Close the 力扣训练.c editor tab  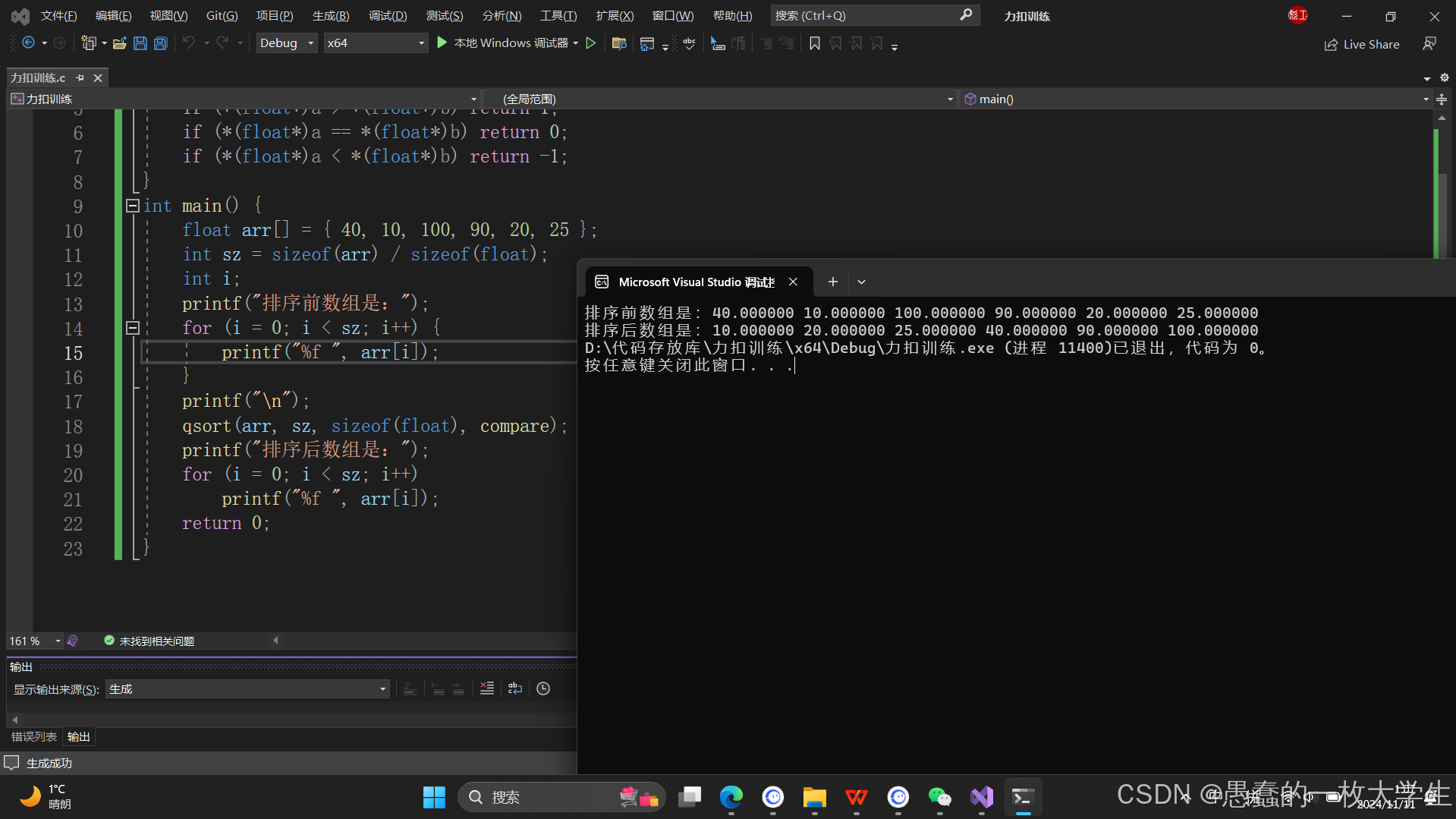coord(98,77)
